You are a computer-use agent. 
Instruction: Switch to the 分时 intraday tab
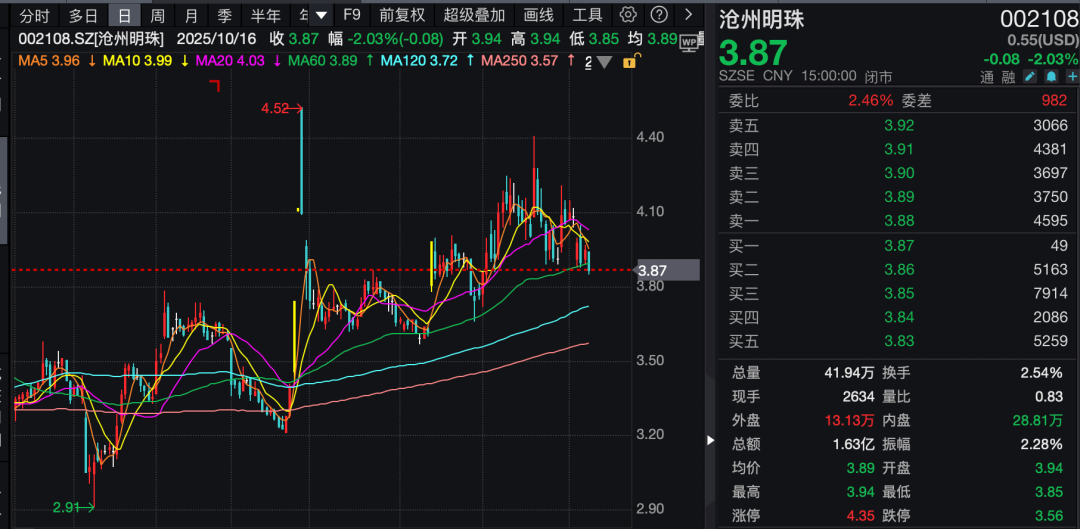pos(34,15)
